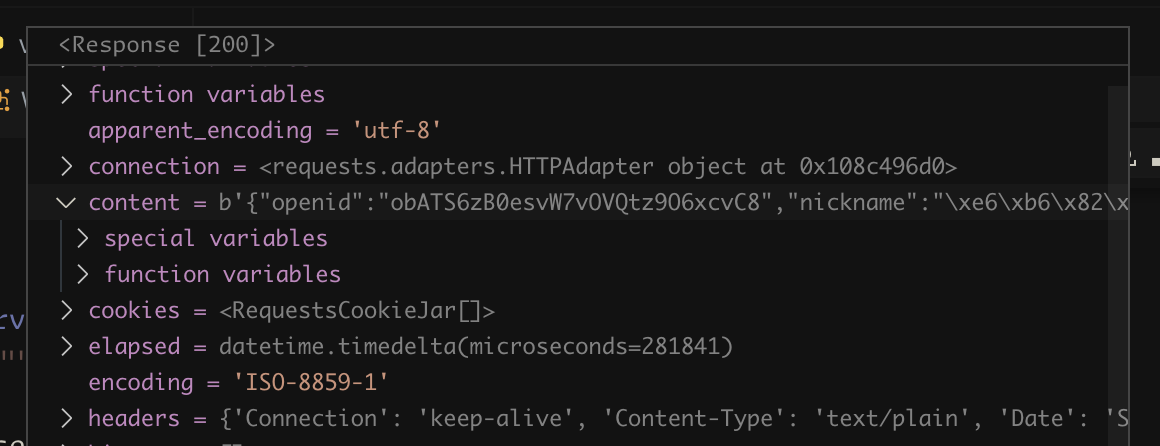This screenshot has height=446, width=1160.
Task: Select the apparent_encoding variable name
Action: [200, 131]
